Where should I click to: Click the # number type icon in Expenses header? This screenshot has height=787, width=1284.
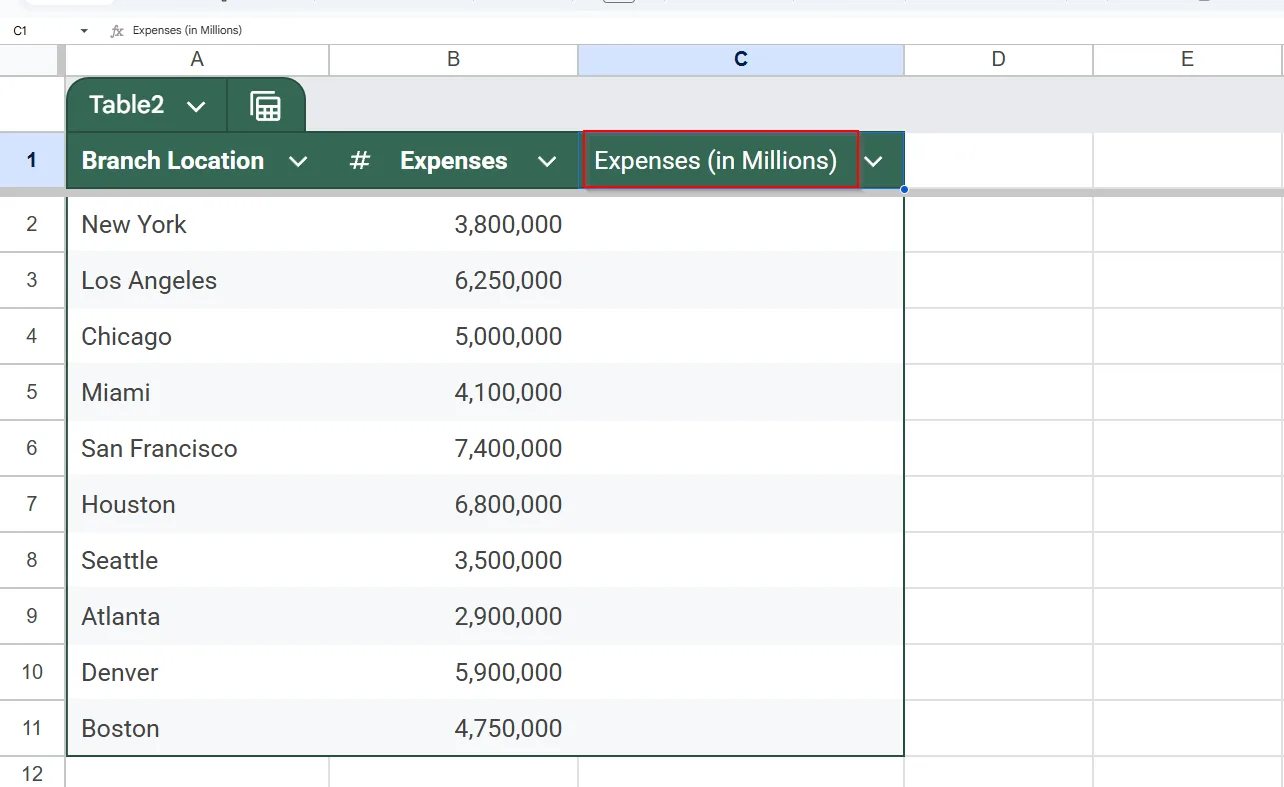tap(360, 161)
